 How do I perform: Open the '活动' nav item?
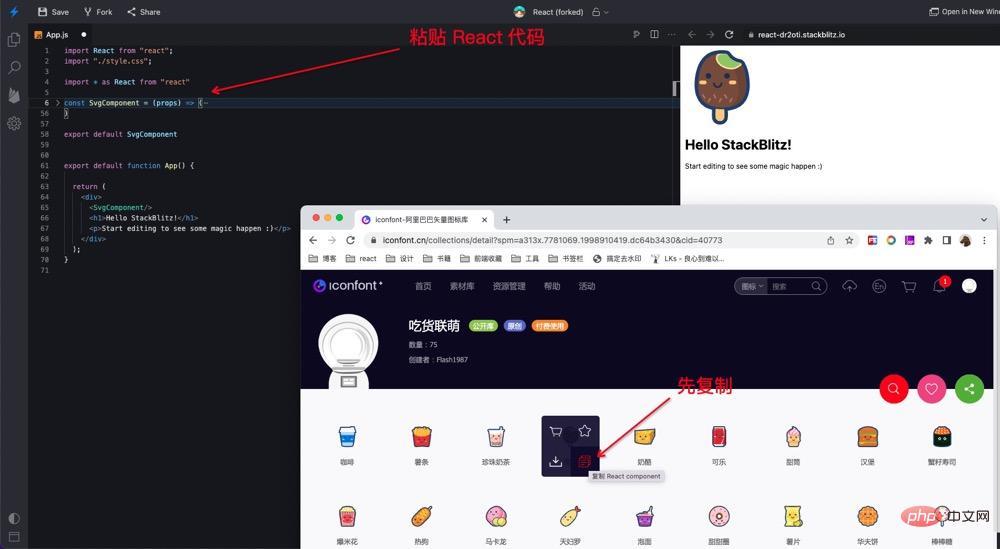[587, 286]
